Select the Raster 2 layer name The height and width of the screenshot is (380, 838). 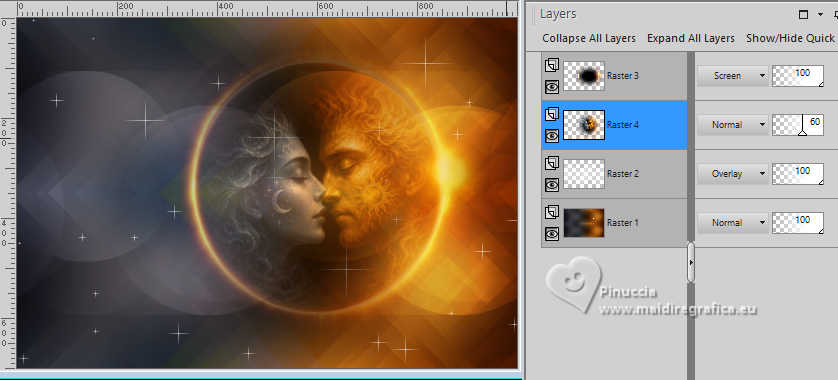[x=623, y=174]
